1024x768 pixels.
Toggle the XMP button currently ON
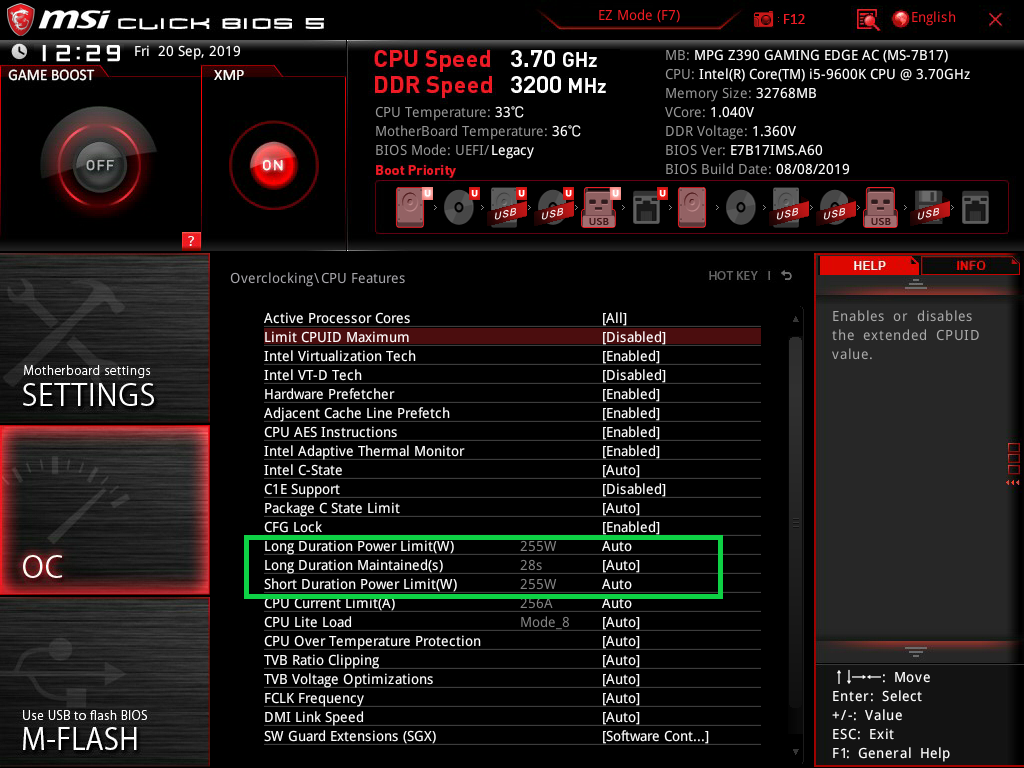point(274,165)
